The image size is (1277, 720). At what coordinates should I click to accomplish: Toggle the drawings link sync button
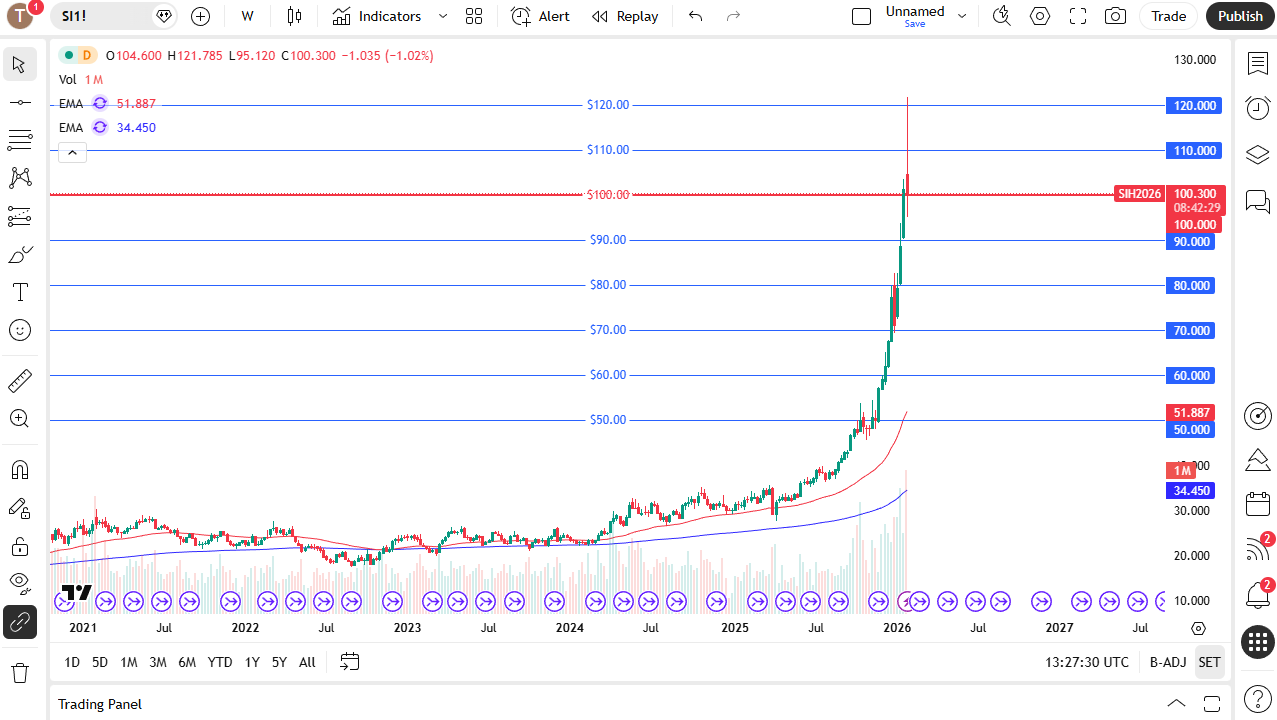click(x=19, y=622)
